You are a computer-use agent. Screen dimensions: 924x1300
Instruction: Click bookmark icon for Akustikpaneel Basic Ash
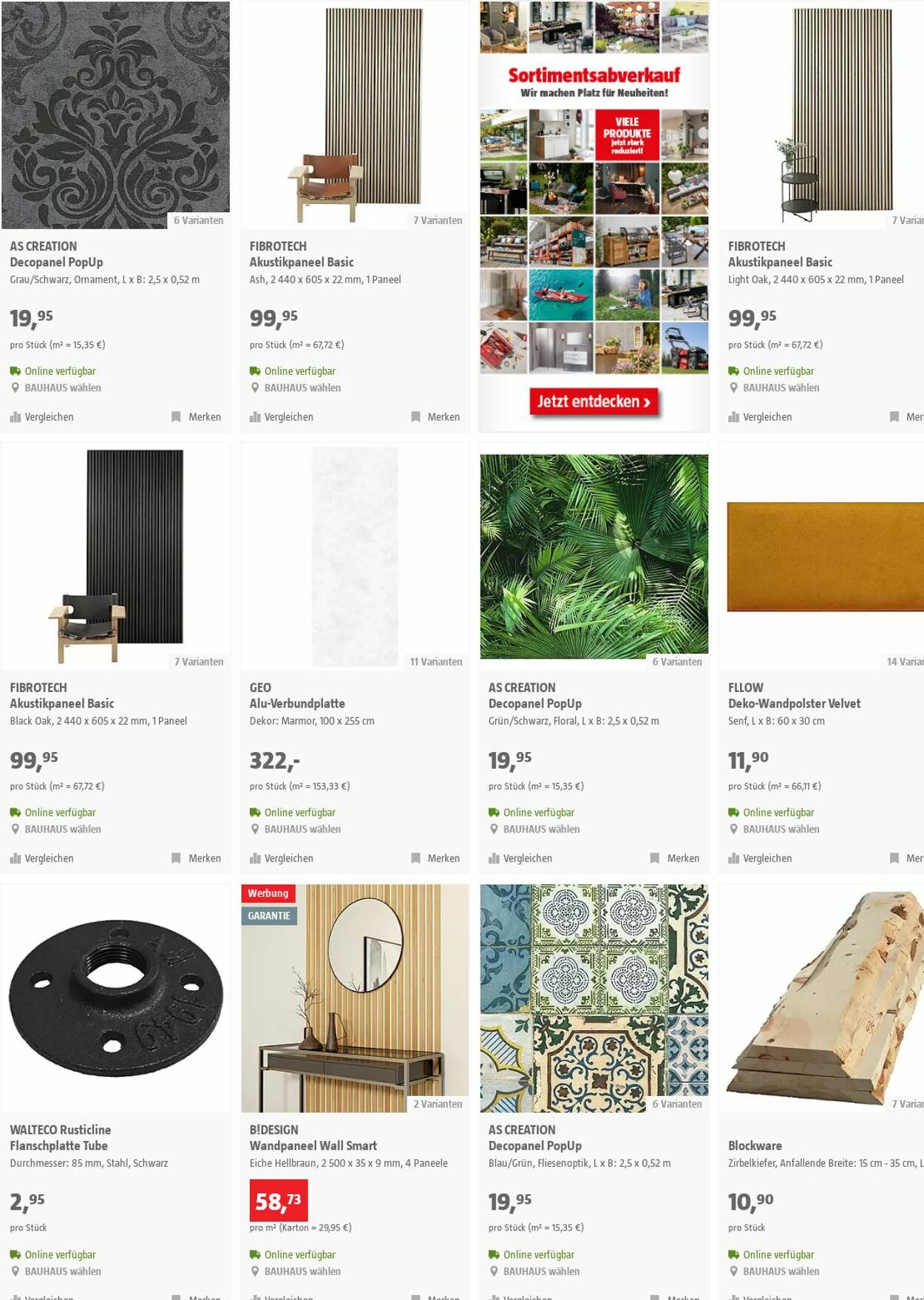point(415,417)
